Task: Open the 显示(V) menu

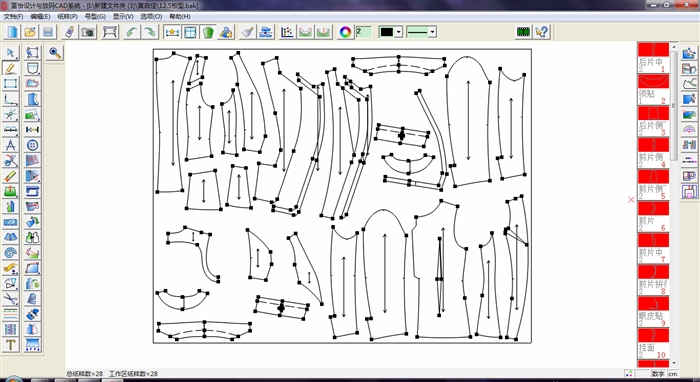Action: [x=123, y=17]
